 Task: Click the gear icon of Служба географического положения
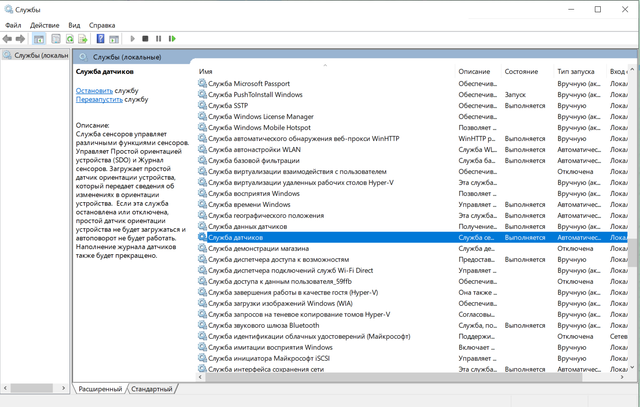pos(202,215)
